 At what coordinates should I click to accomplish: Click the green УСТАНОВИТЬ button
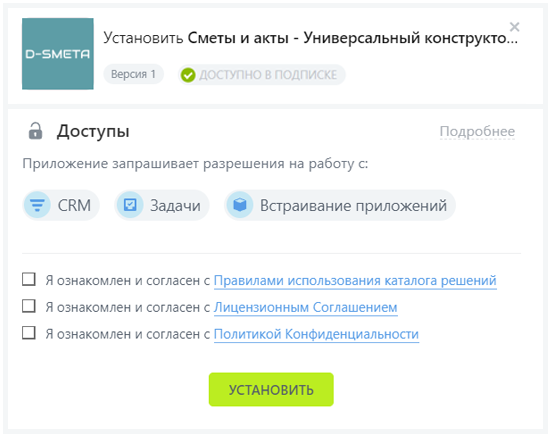(x=271, y=390)
